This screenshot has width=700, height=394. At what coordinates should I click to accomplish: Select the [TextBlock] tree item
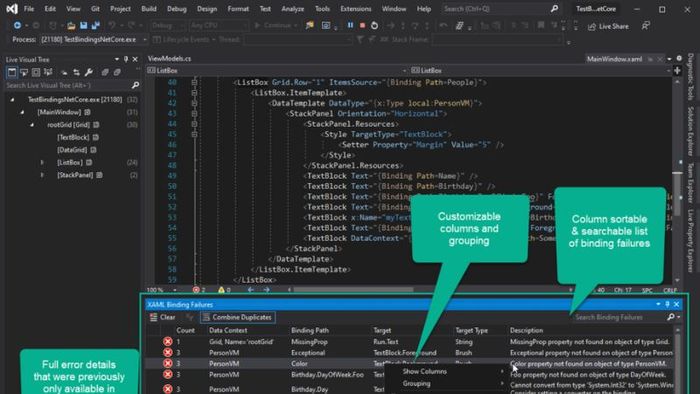point(73,137)
